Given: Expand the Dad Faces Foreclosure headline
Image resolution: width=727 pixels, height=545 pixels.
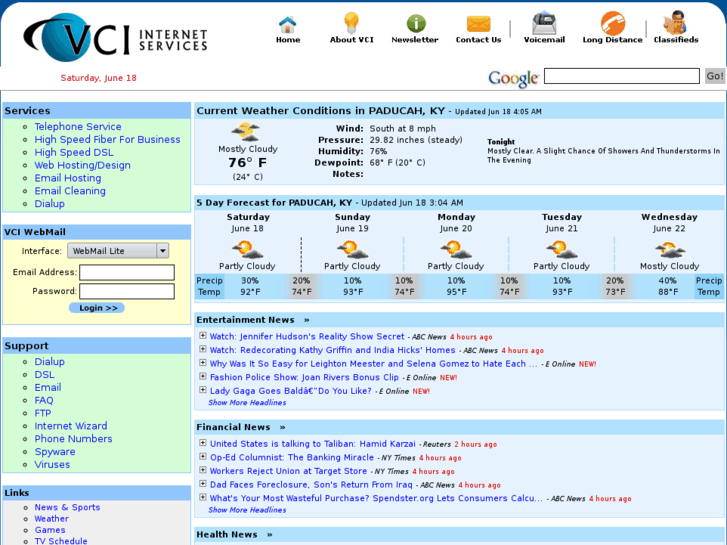Looking at the screenshot, I should [203, 484].
